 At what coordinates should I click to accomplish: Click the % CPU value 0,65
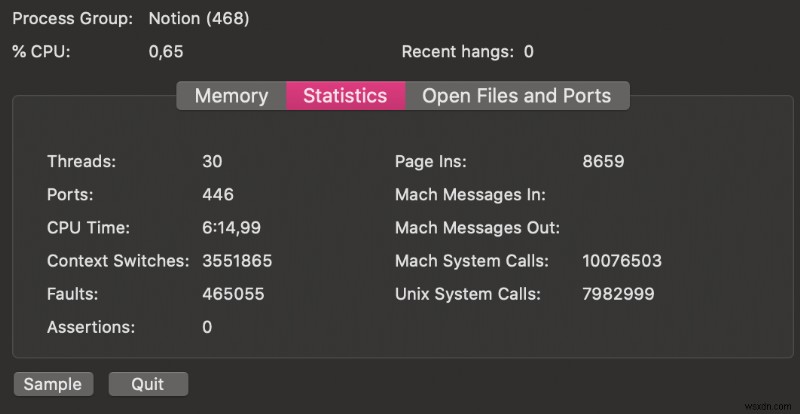(x=166, y=52)
